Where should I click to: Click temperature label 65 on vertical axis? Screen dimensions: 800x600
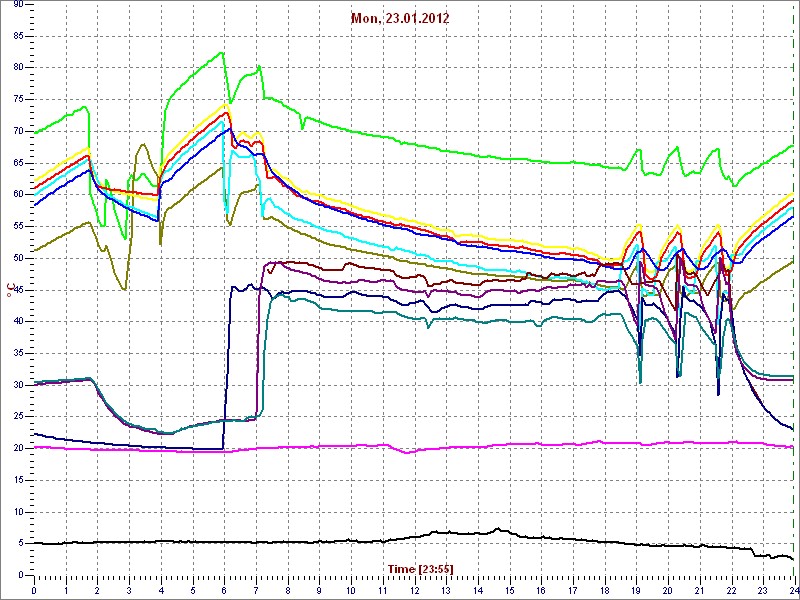18,163
